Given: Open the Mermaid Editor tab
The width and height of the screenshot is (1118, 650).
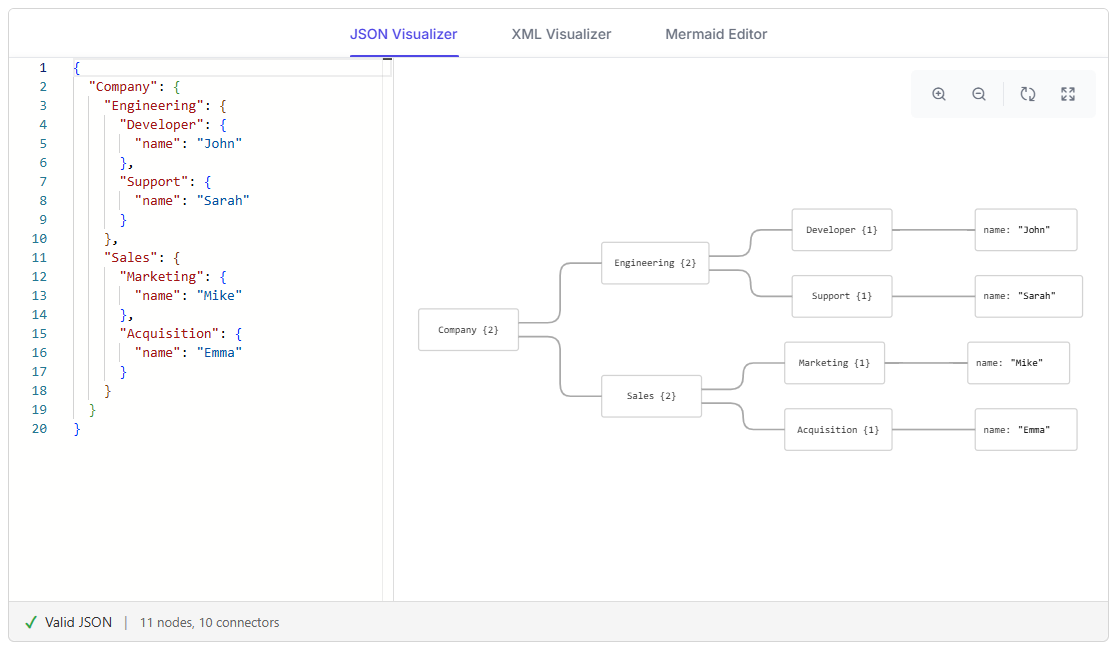Looking at the screenshot, I should (716, 34).
